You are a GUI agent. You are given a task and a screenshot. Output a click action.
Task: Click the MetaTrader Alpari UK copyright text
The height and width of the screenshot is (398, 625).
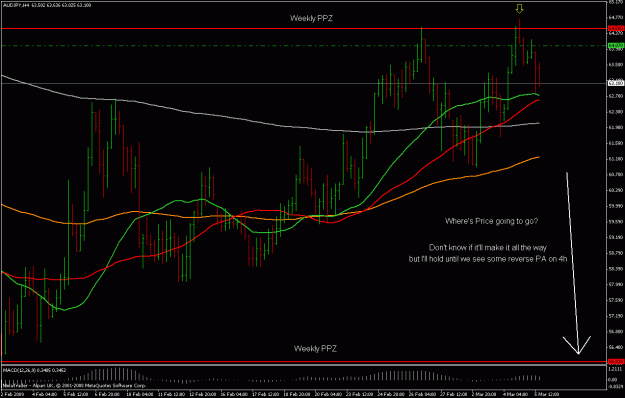pyautogui.click(x=75, y=386)
